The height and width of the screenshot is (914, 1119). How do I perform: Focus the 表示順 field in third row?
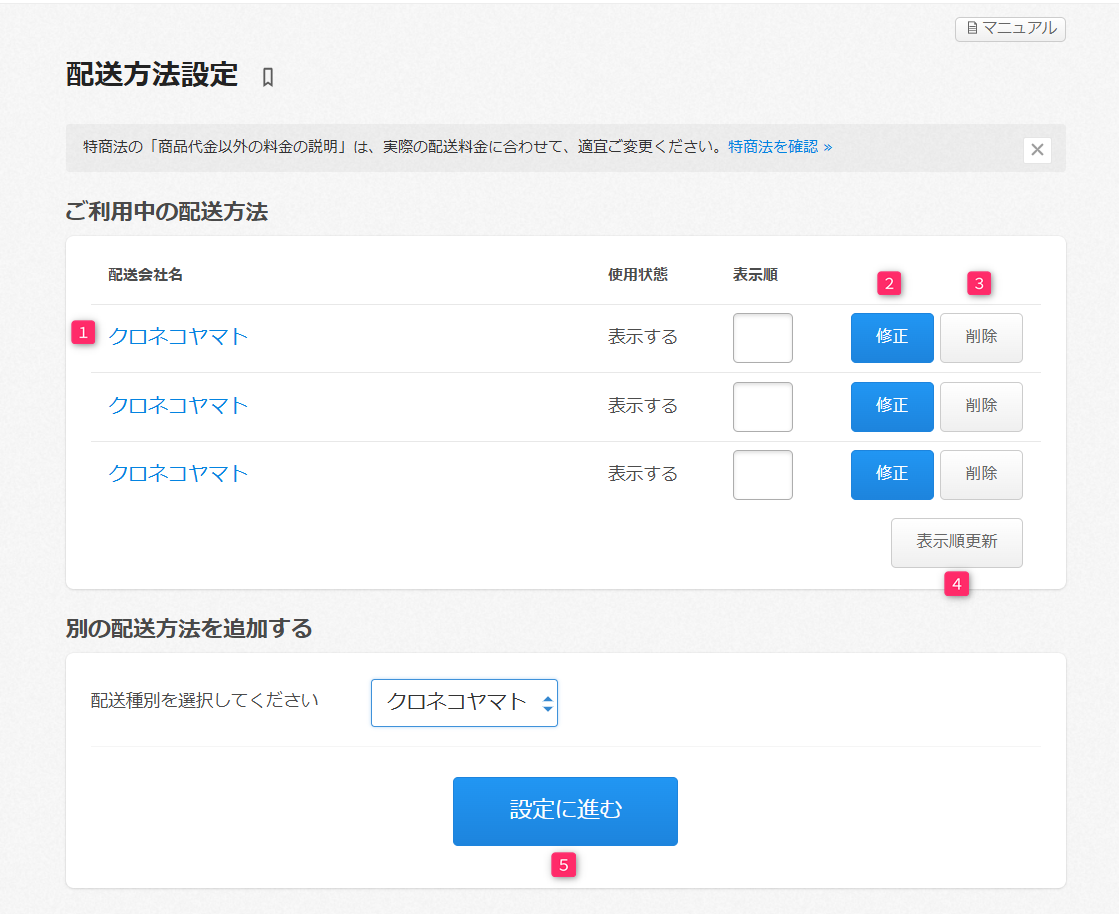[x=762, y=474]
